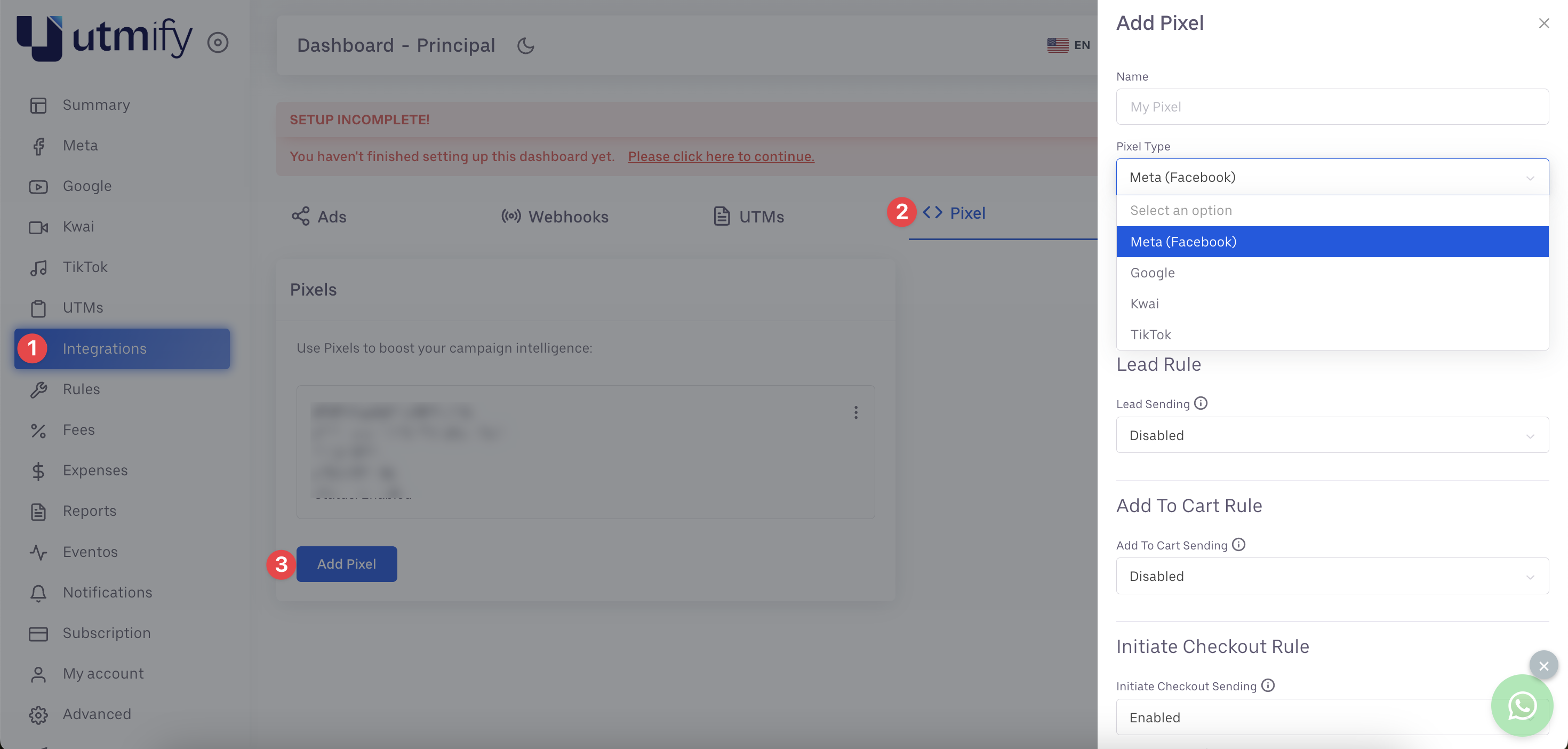Click the Advanced gear icon
Viewport: 1568px width, 749px height.
pos(38,715)
